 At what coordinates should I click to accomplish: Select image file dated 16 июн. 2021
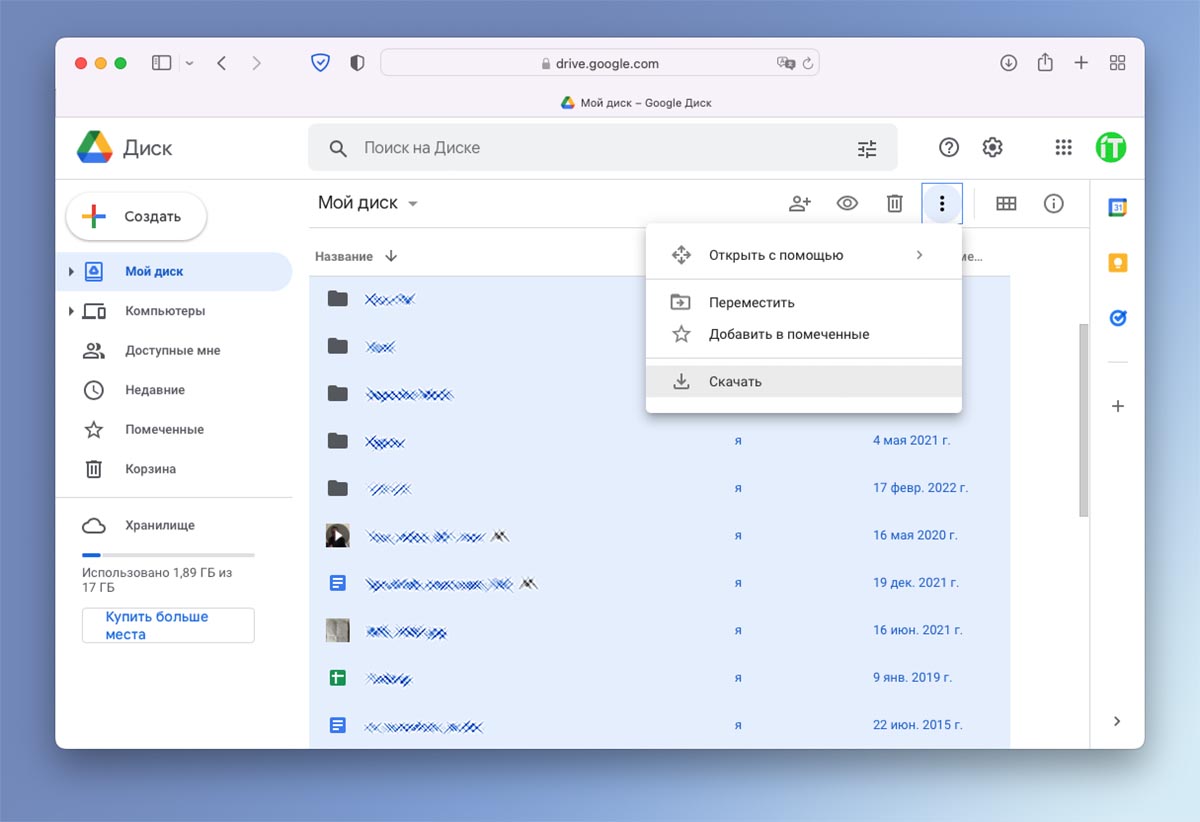pos(660,630)
